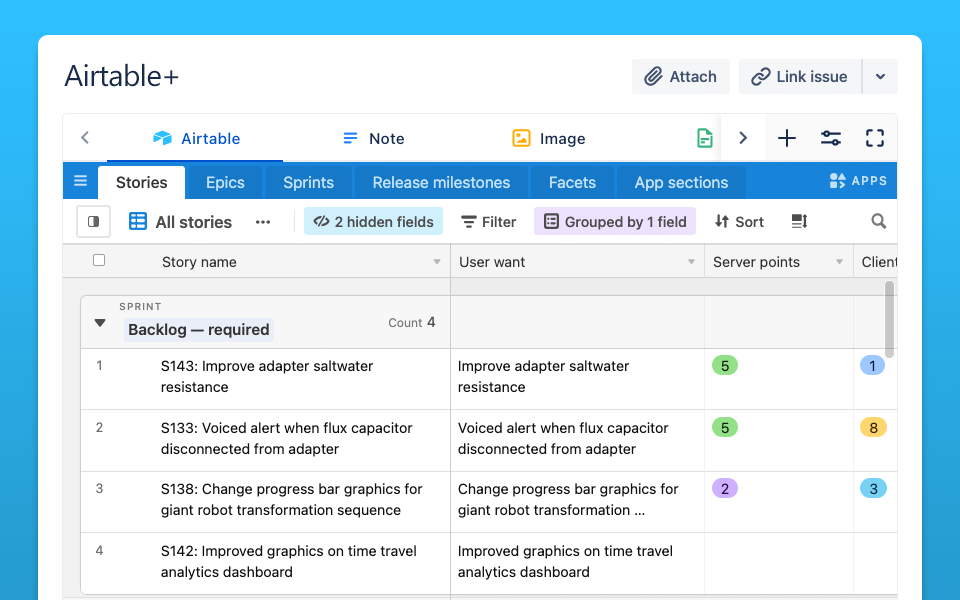The width and height of the screenshot is (960, 600).
Task: Click User want cell 'Improved graphics on time travel'
Action: pos(577,563)
